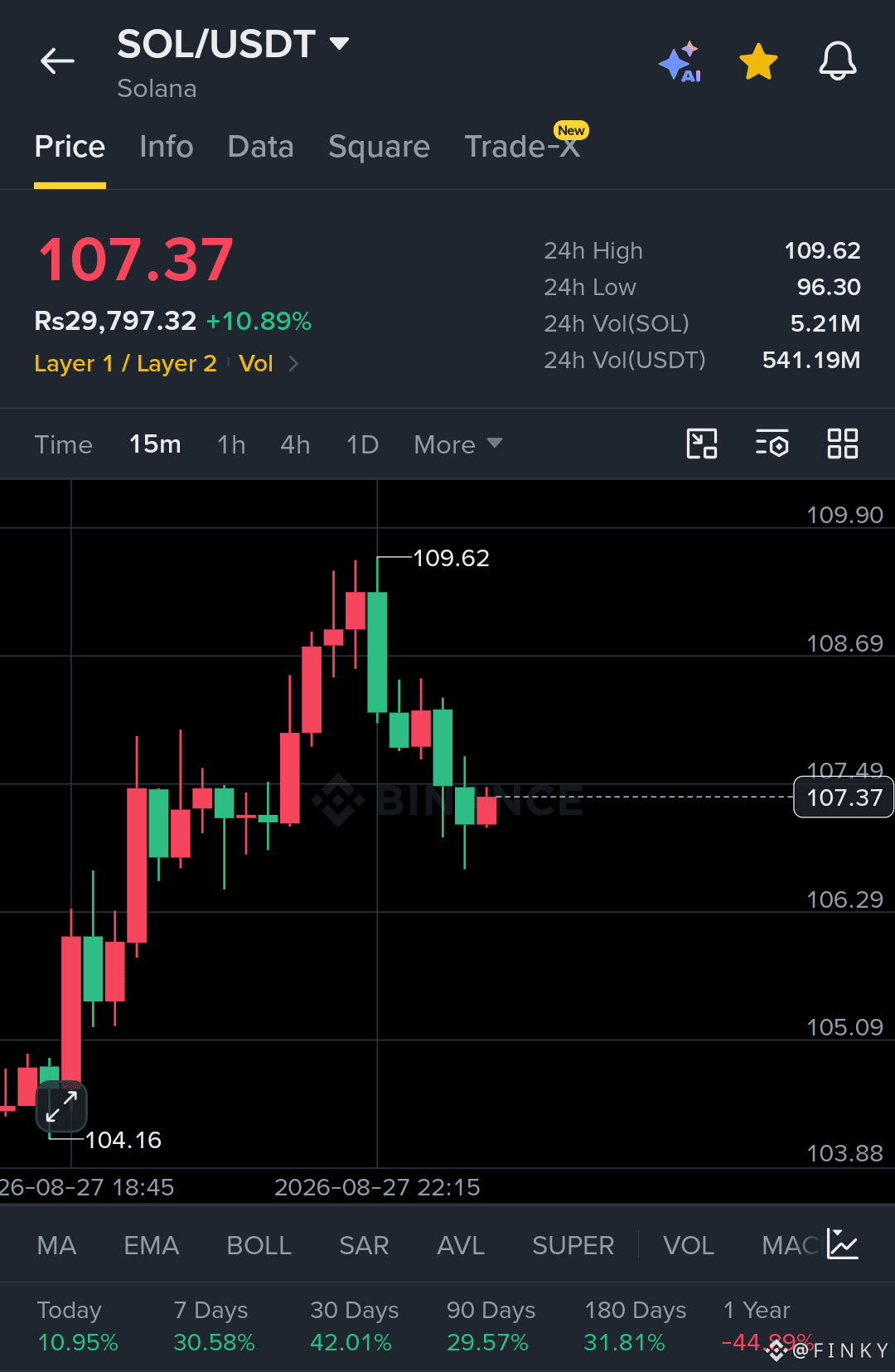Click the 24h Low value 96.30

[x=829, y=287]
